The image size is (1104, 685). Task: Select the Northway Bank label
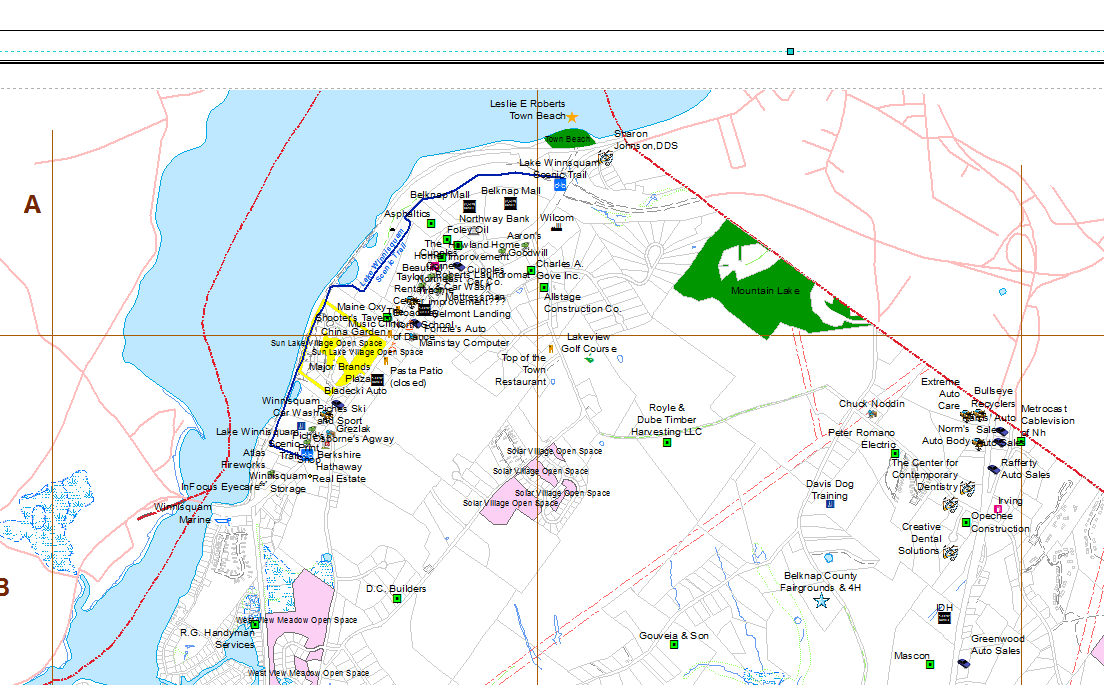click(x=494, y=219)
